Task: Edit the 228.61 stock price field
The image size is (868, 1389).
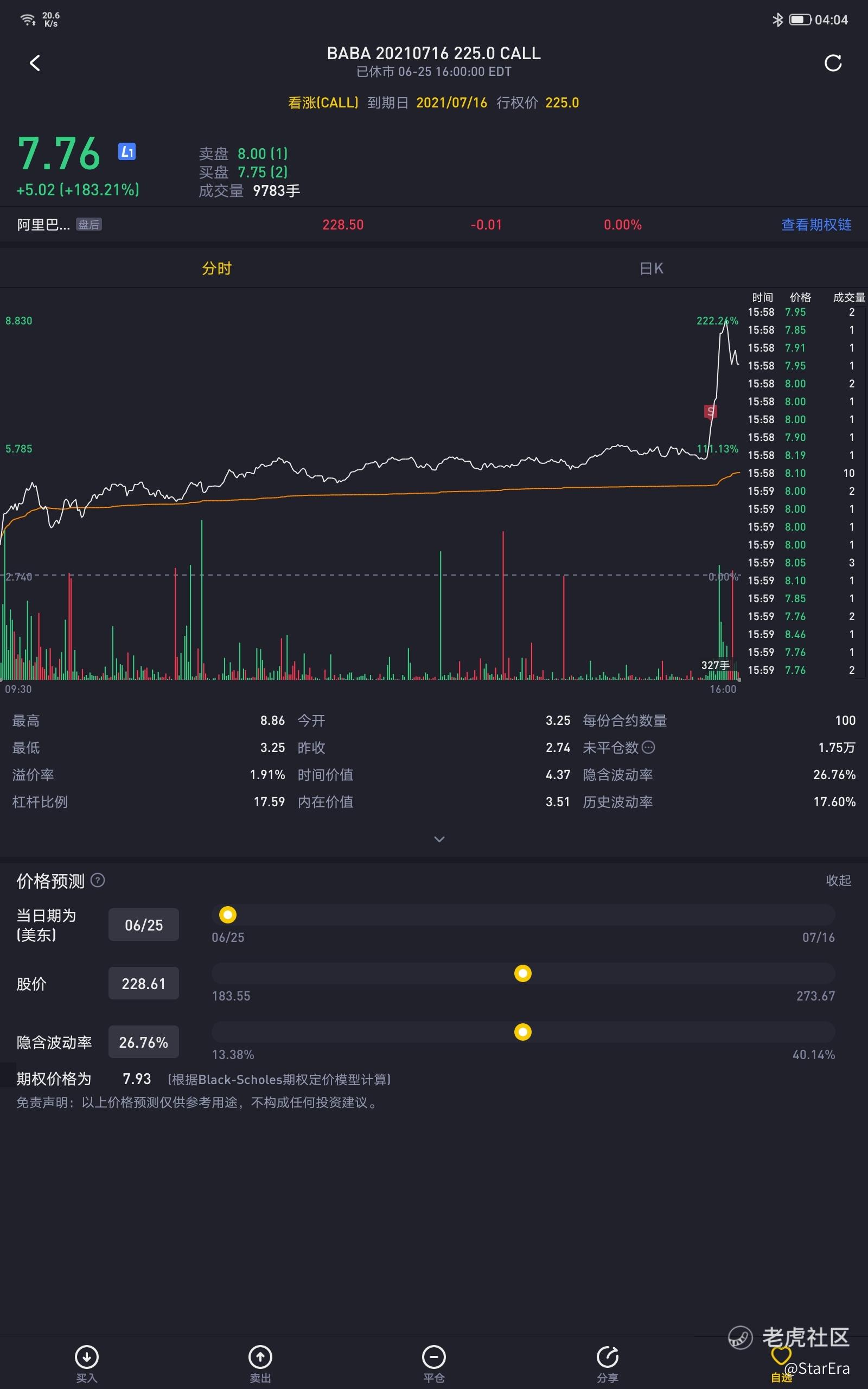Action: [144, 983]
